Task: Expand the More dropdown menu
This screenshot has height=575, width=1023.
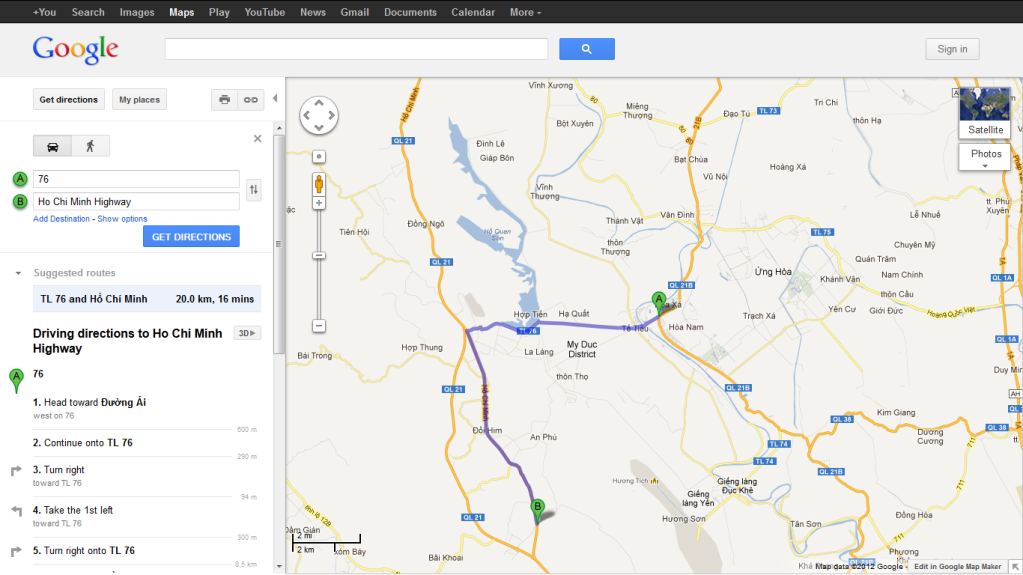Action: coord(525,12)
